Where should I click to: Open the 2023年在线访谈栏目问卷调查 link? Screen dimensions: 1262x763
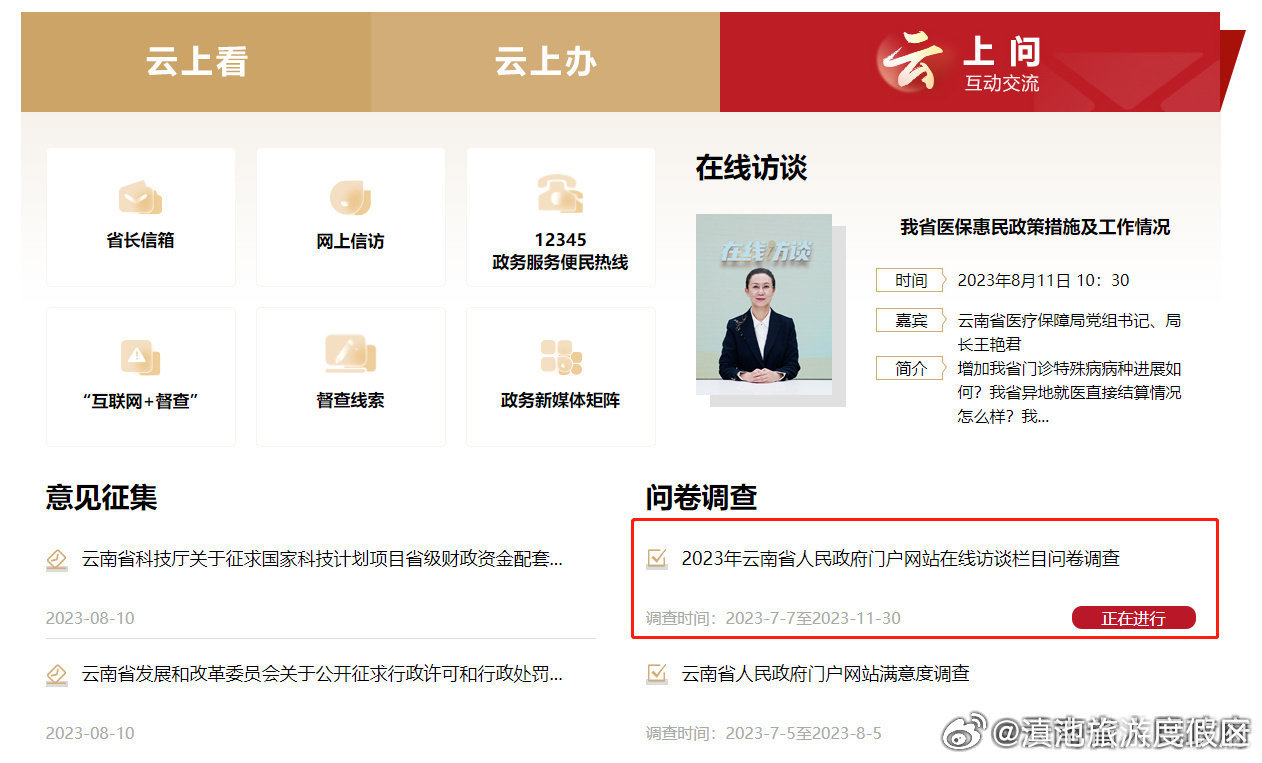pyautogui.click(x=900, y=559)
